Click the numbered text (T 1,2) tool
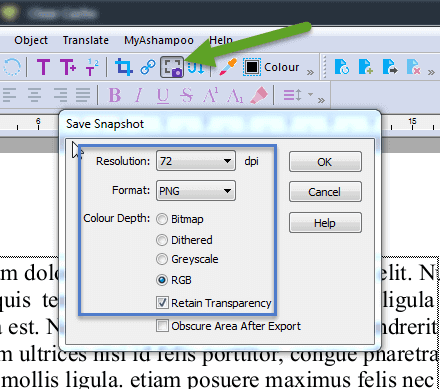 click(92, 67)
